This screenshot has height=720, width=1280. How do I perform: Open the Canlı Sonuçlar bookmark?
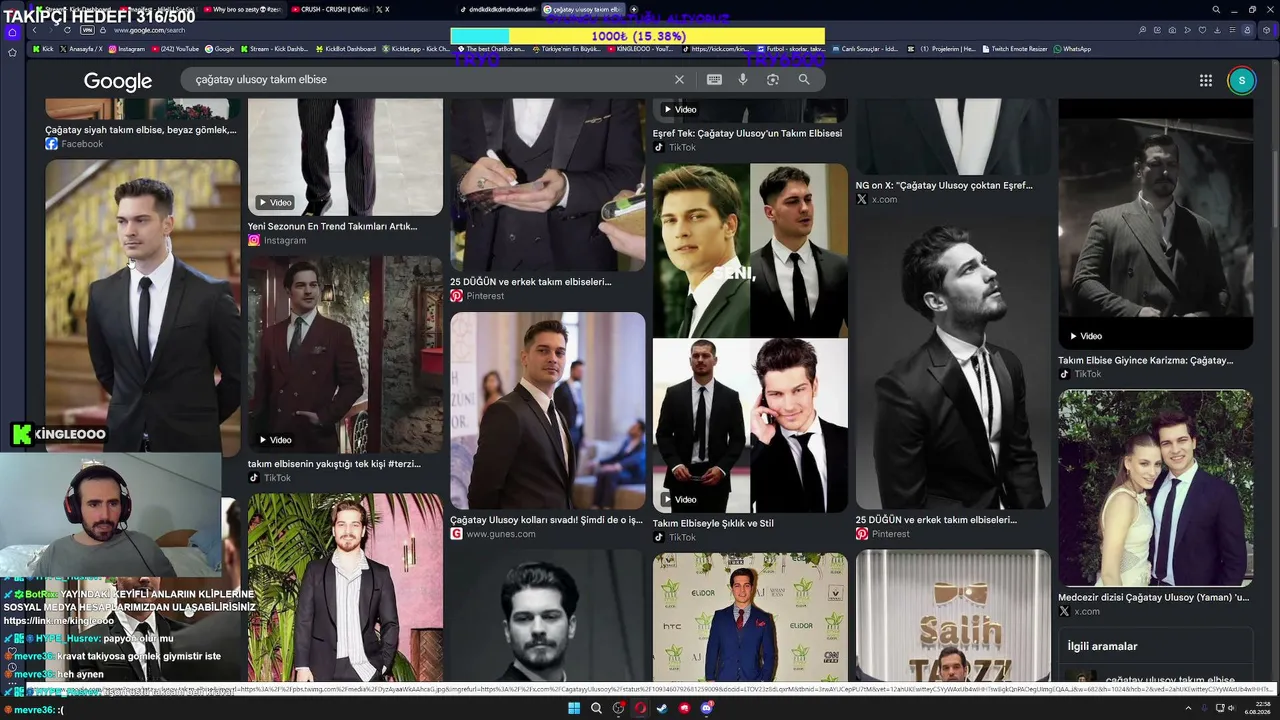[x=865, y=49]
